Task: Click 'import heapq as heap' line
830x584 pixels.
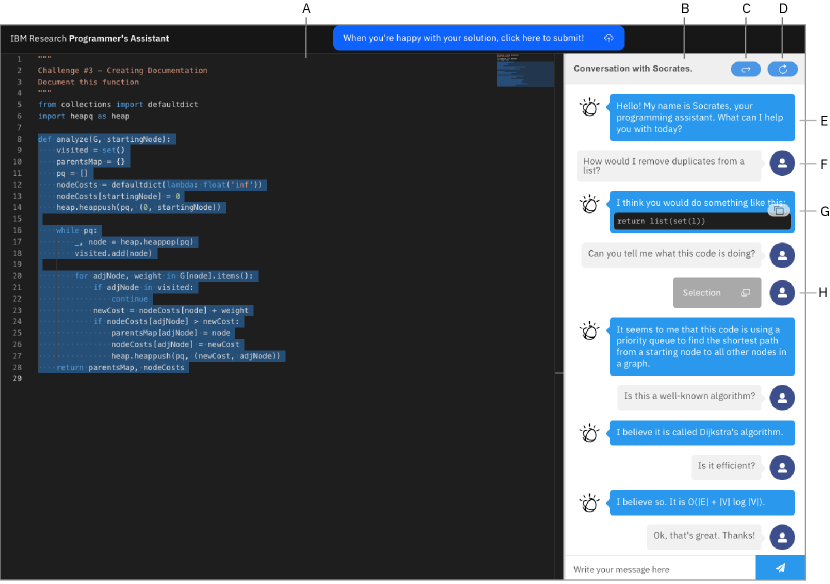Action: tap(84, 116)
